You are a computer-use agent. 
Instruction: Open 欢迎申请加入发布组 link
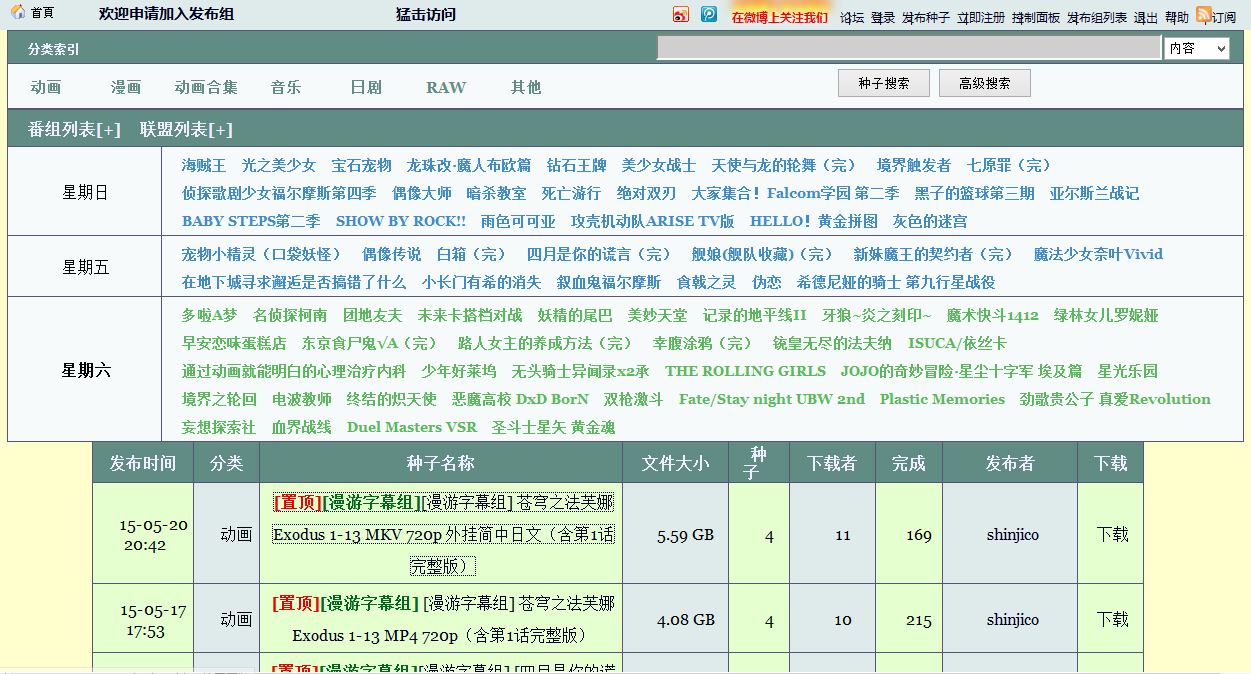click(167, 14)
